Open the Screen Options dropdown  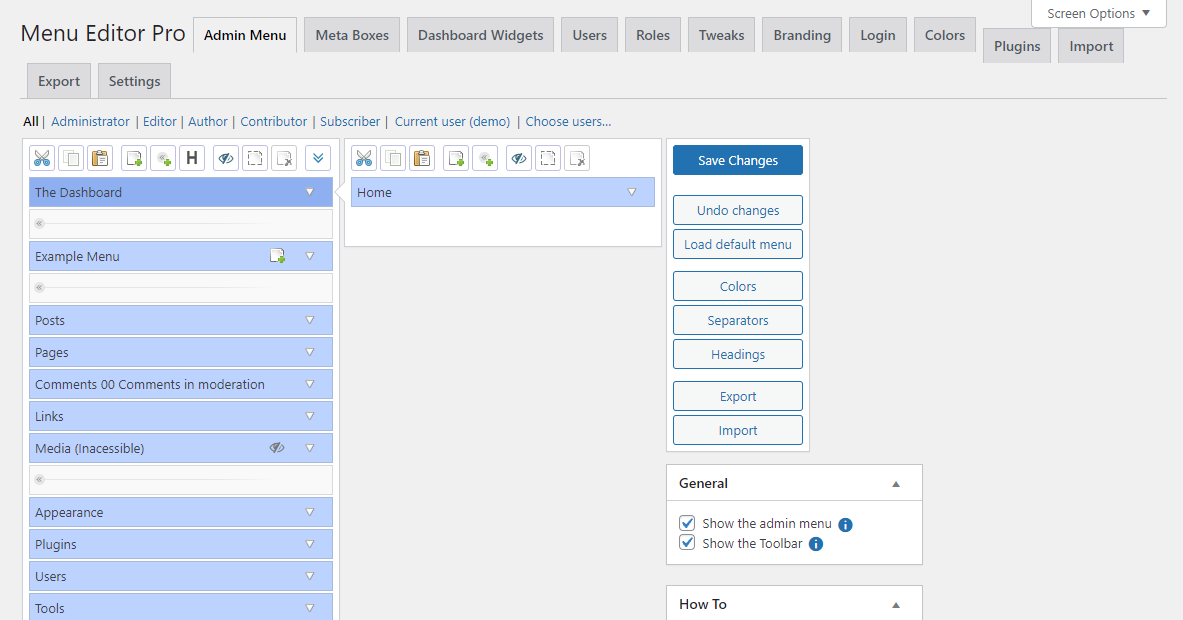(1098, 14)
